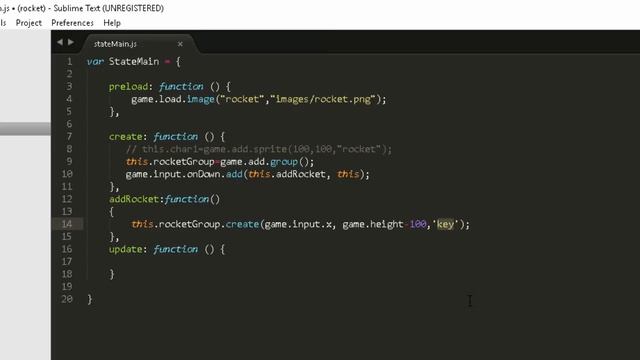Click the 'create: function' line
The image size is (640, 360).
(x=167, y=137)
